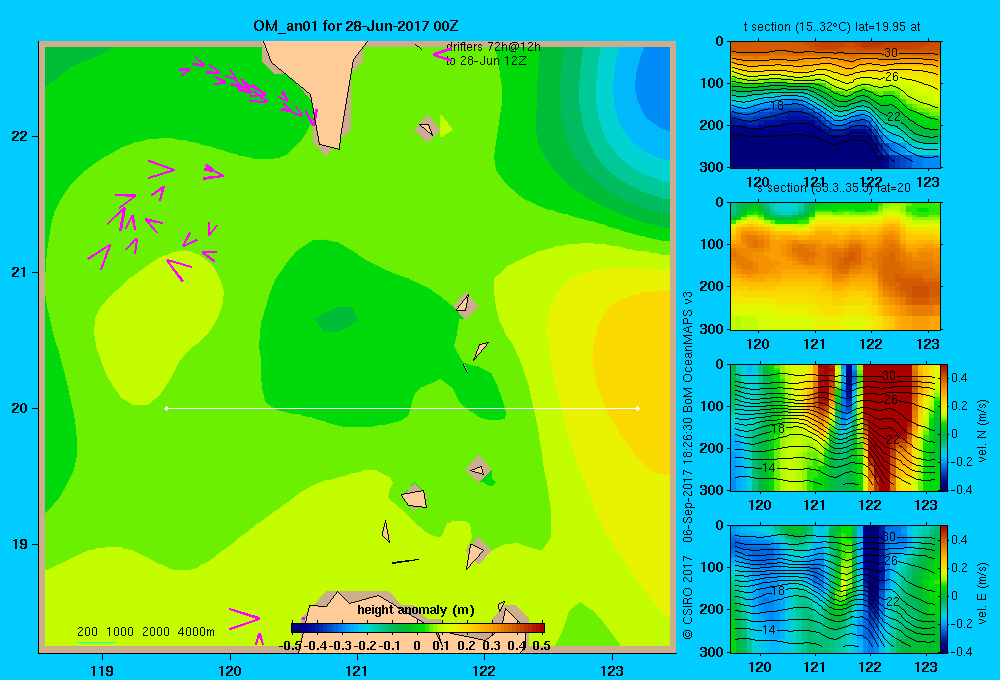Screen dimensions: 1000x680
Task: Click longitude label 123 under the main map
Action: click(612, 670)
